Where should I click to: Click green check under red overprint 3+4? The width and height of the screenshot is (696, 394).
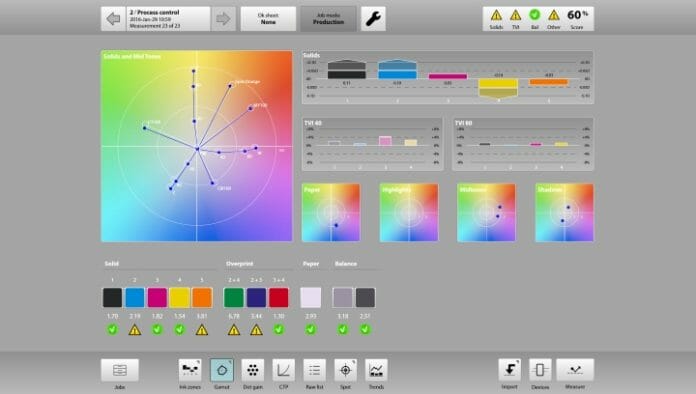tap(279, 330)
